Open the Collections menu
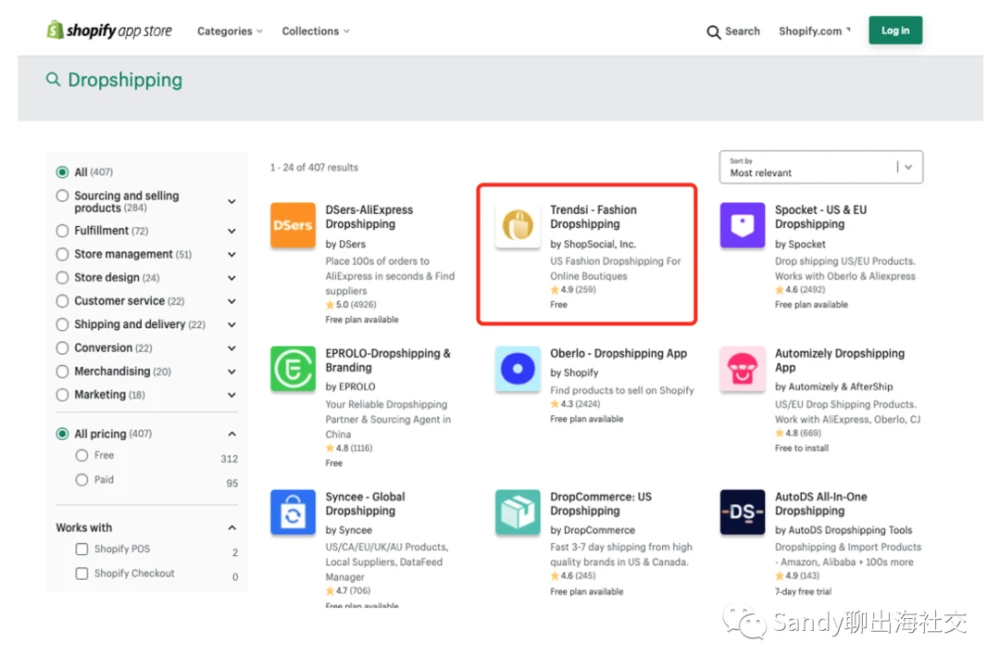Screen dimensions: 1000x669 point(316,31)
